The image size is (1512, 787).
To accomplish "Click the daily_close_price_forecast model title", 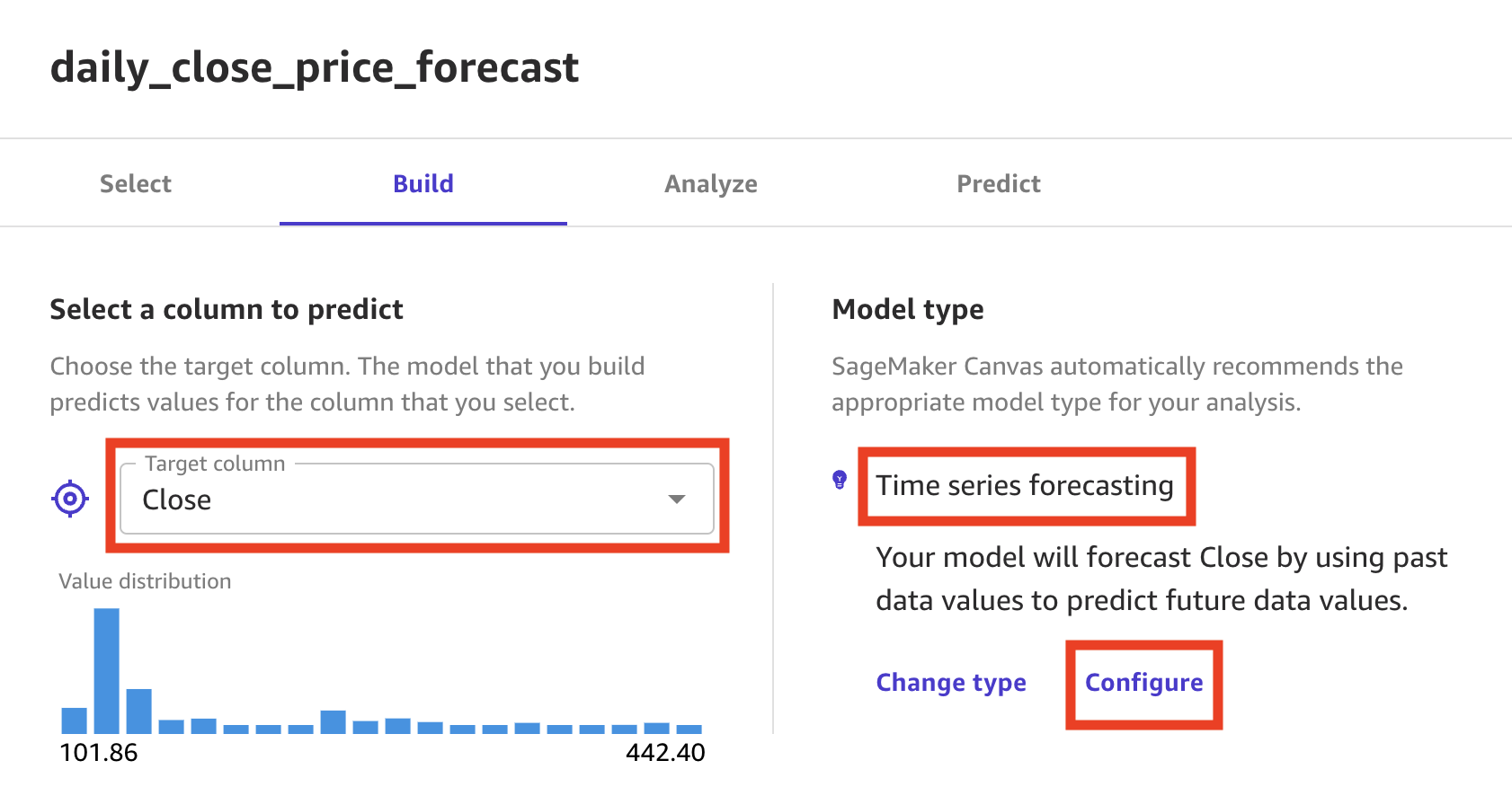I will 315,68.
